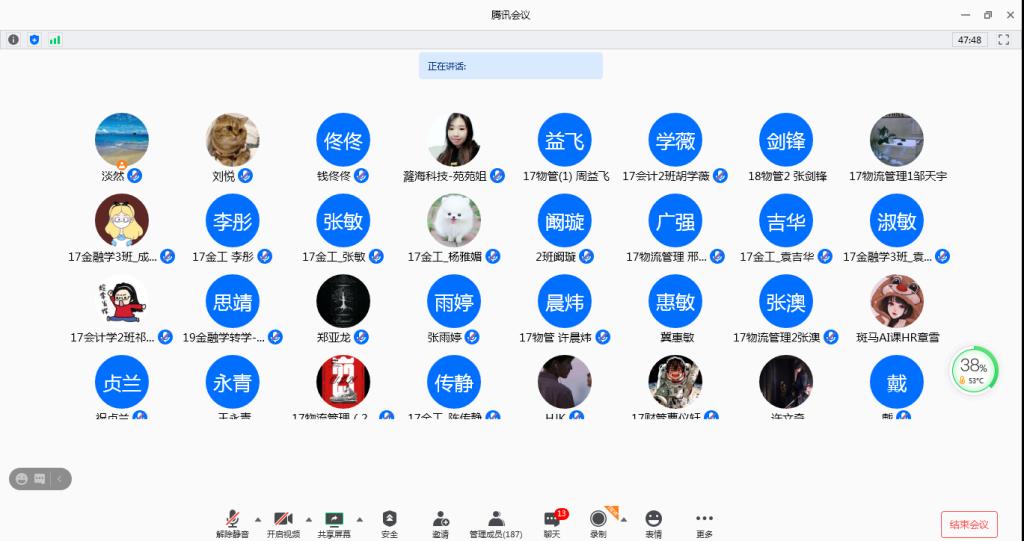Open the 表情 emoji reactions icon
Viewport: 1024px width, 541px height.
click(x=653, y=522)
